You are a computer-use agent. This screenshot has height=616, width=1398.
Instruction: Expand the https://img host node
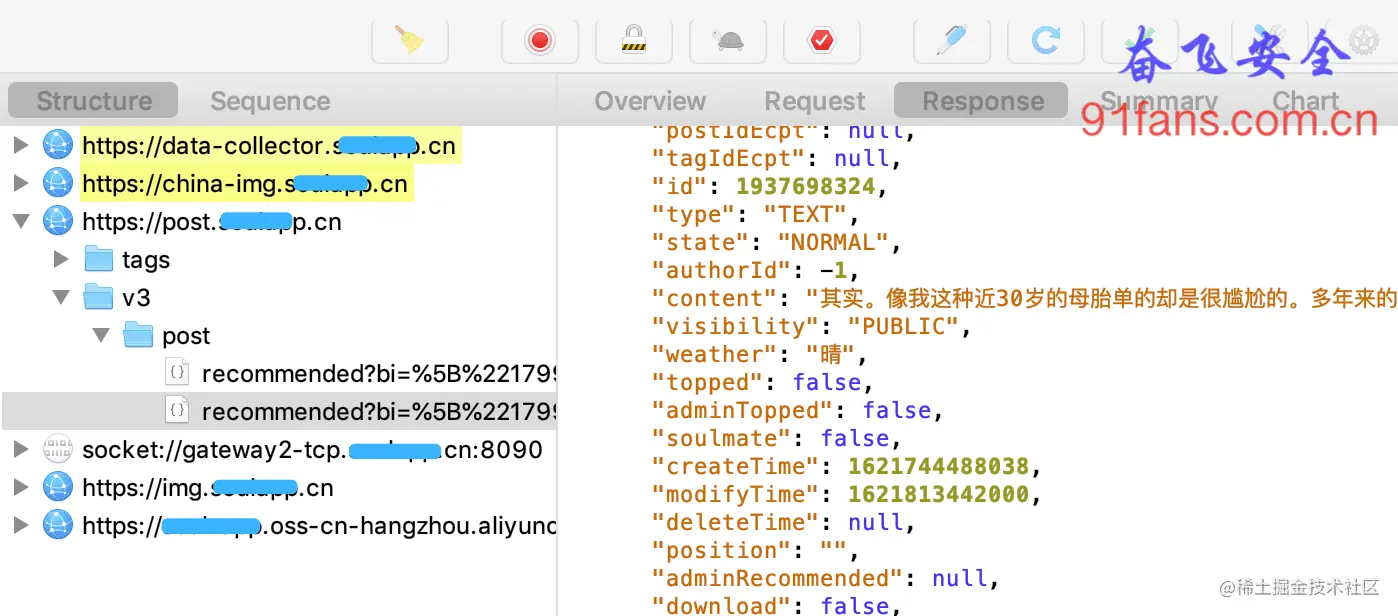coord(21,487)
